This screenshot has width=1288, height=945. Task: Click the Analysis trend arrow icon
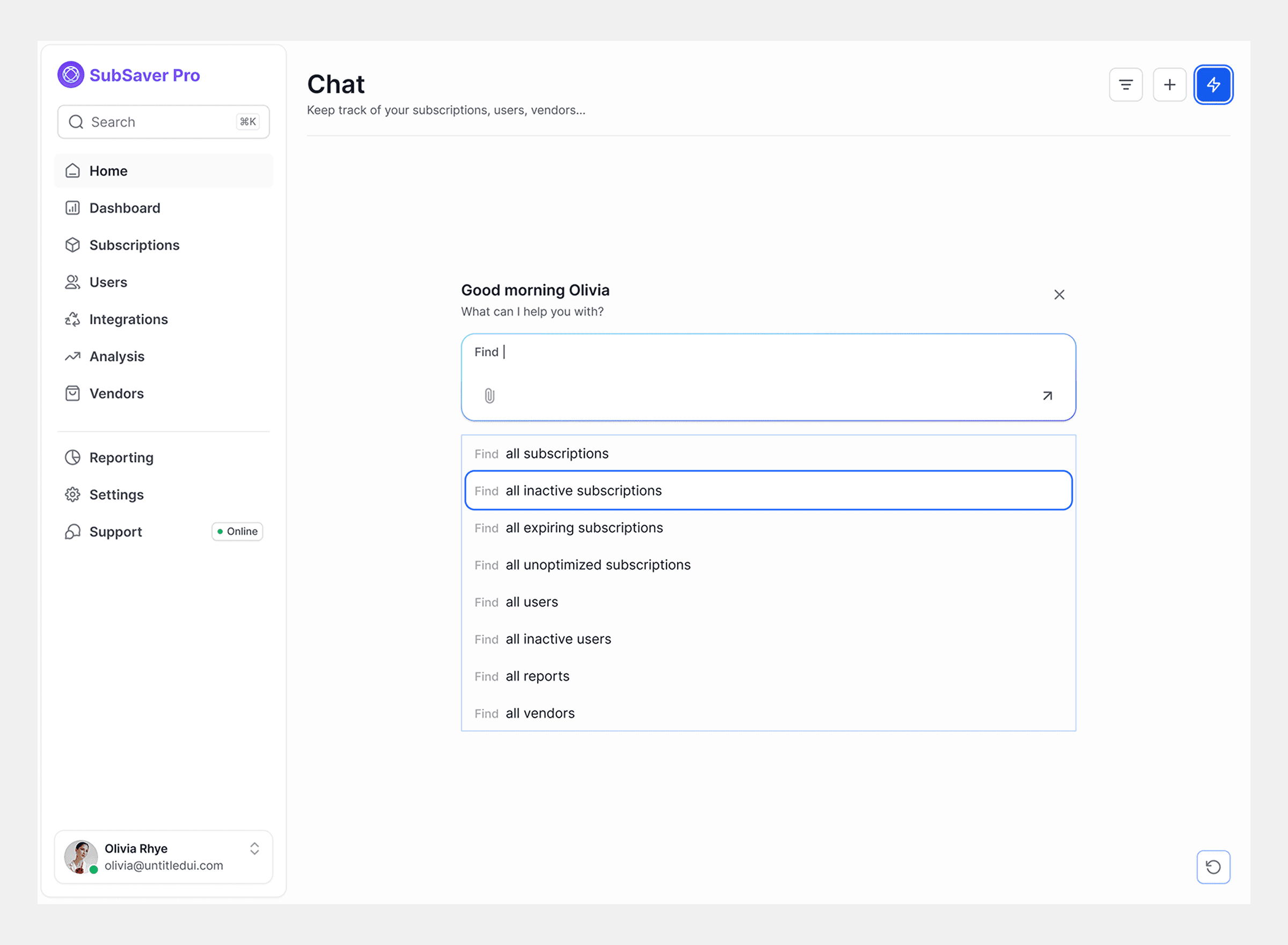click(72, 357)
